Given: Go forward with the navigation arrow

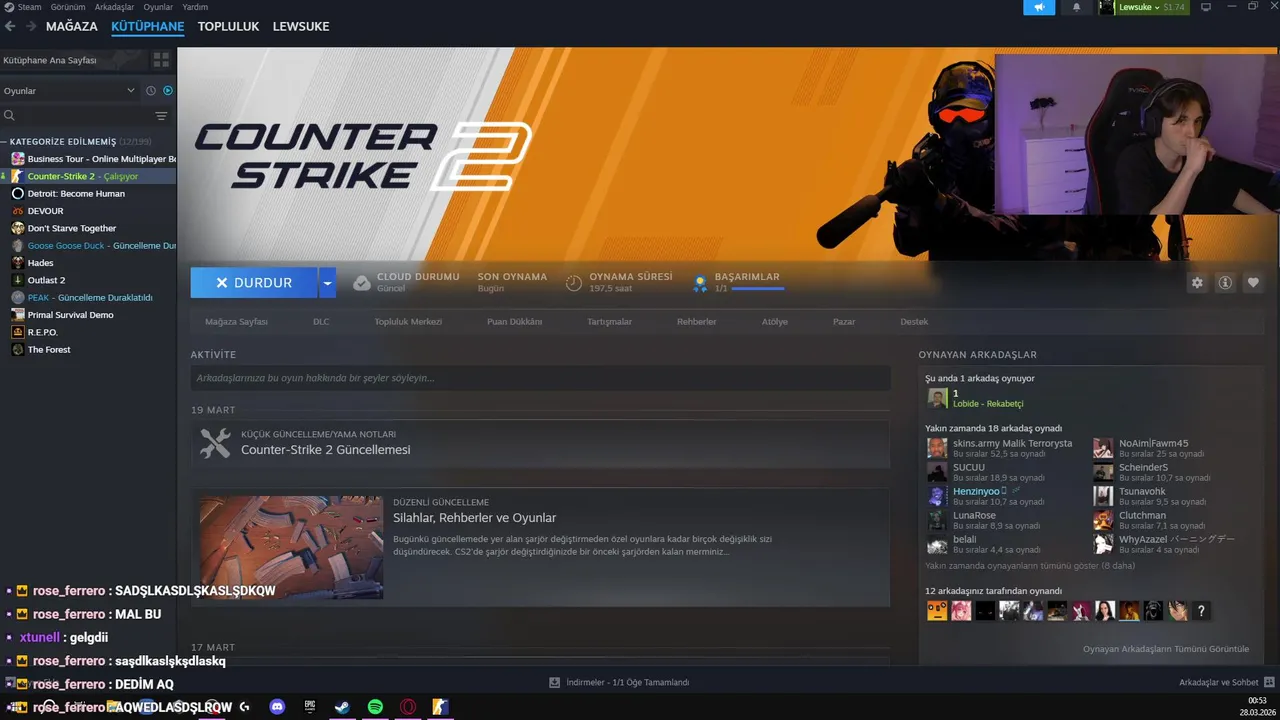Looking at the screenshot, I should coord(30,27).
